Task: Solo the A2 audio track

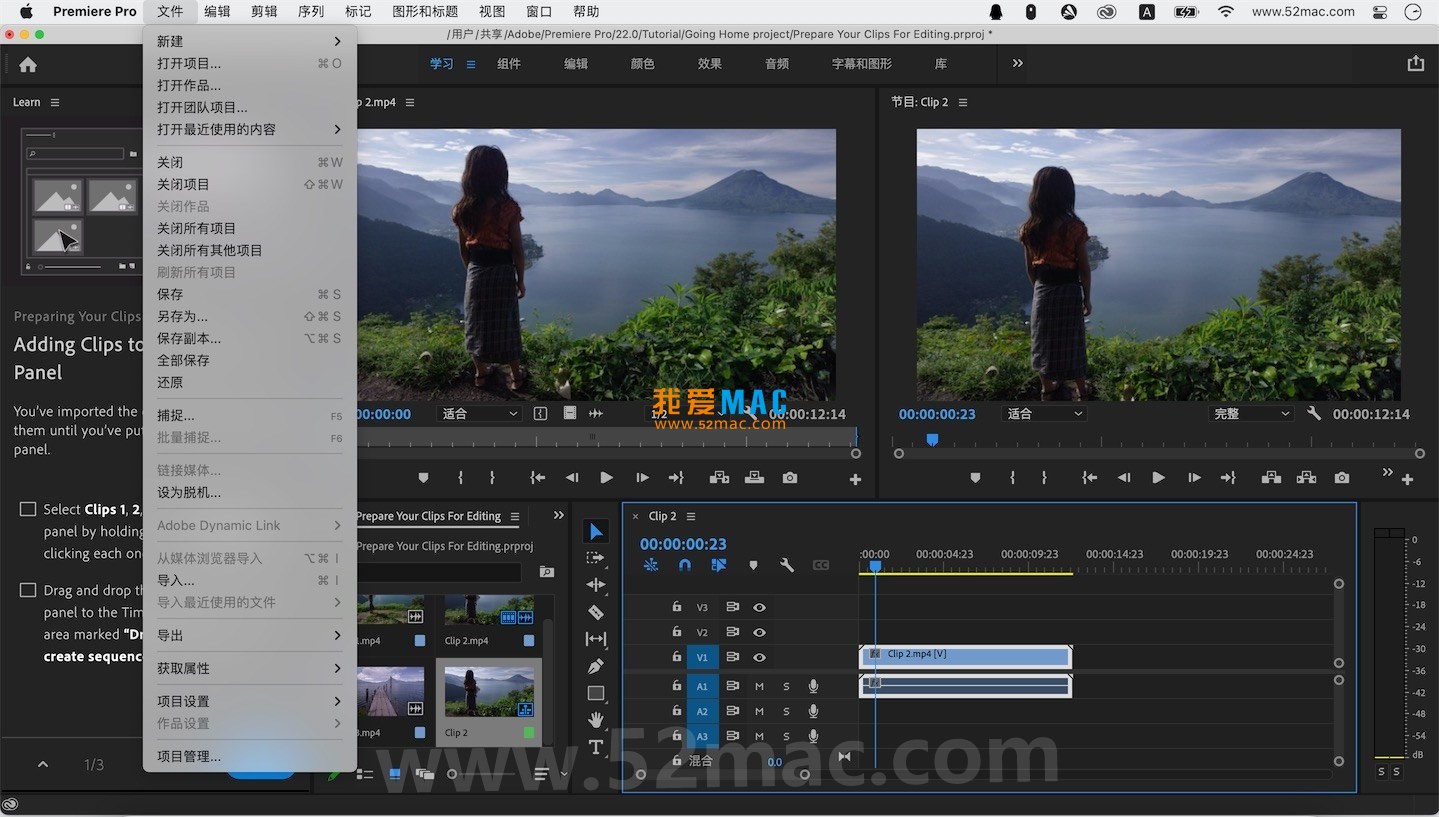Action: (786, 712)
